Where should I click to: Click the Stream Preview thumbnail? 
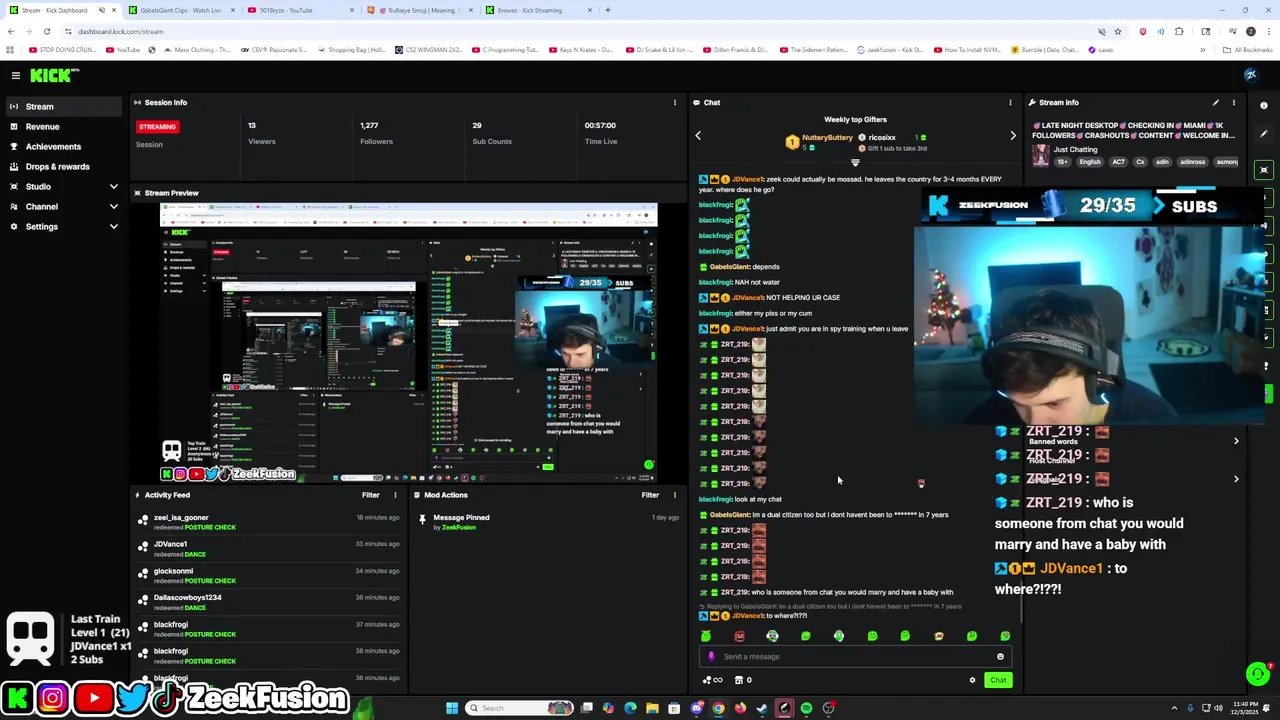click(x=409, y=343)
